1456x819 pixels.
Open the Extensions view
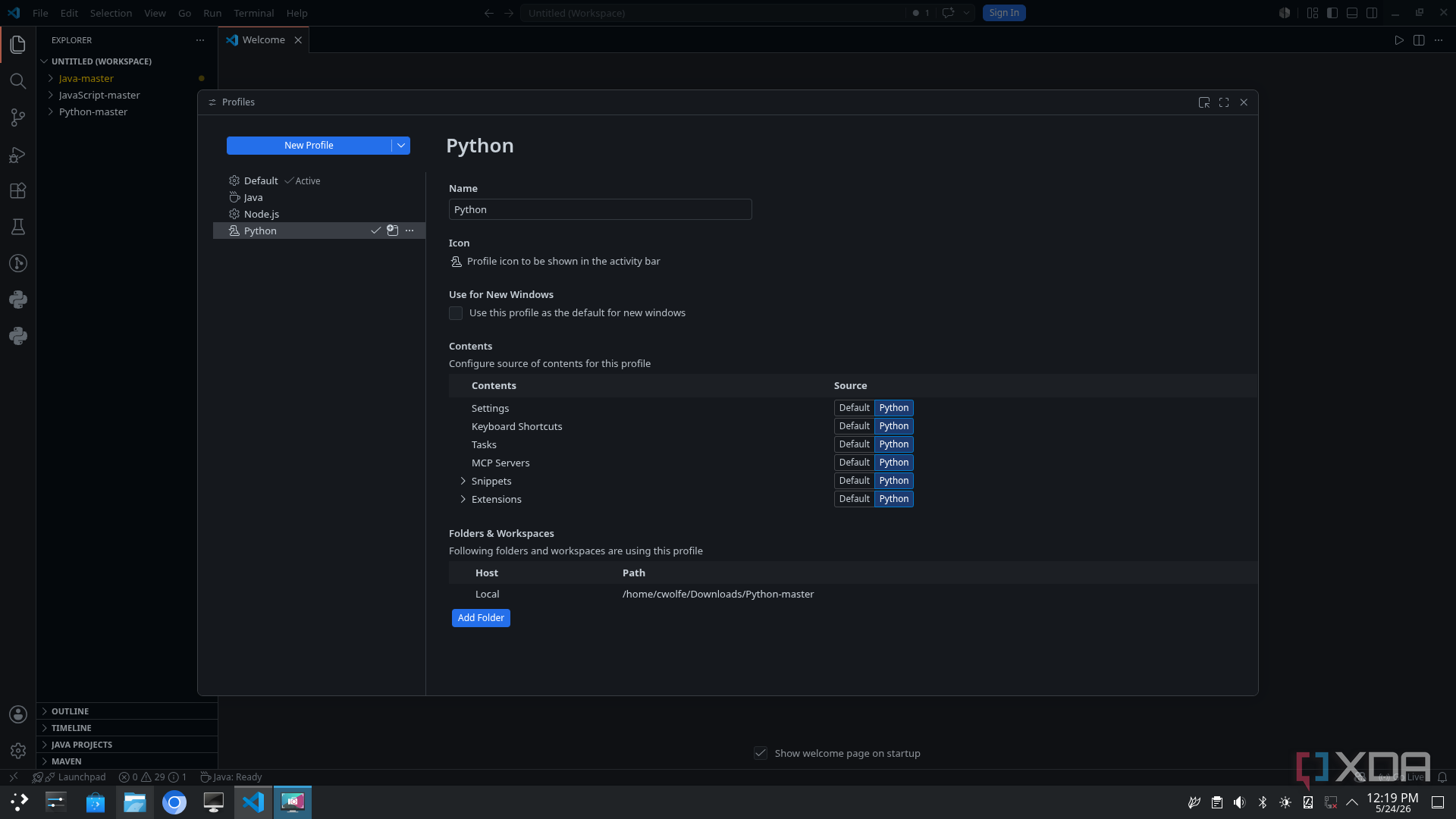pyautogui.click(x=18, y=191)
